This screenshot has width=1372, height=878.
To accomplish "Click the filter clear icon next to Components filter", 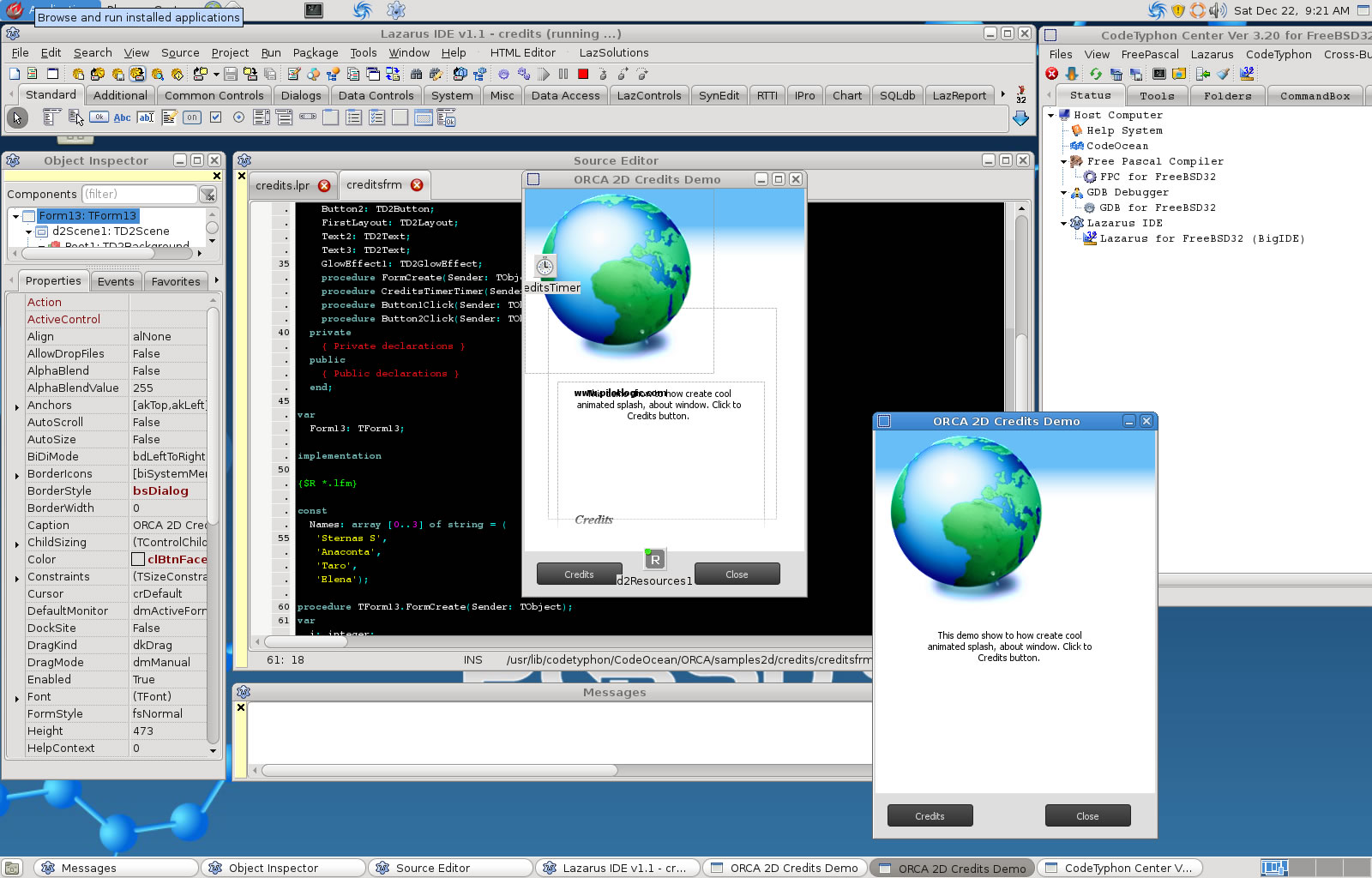I will tap(208, 195).
